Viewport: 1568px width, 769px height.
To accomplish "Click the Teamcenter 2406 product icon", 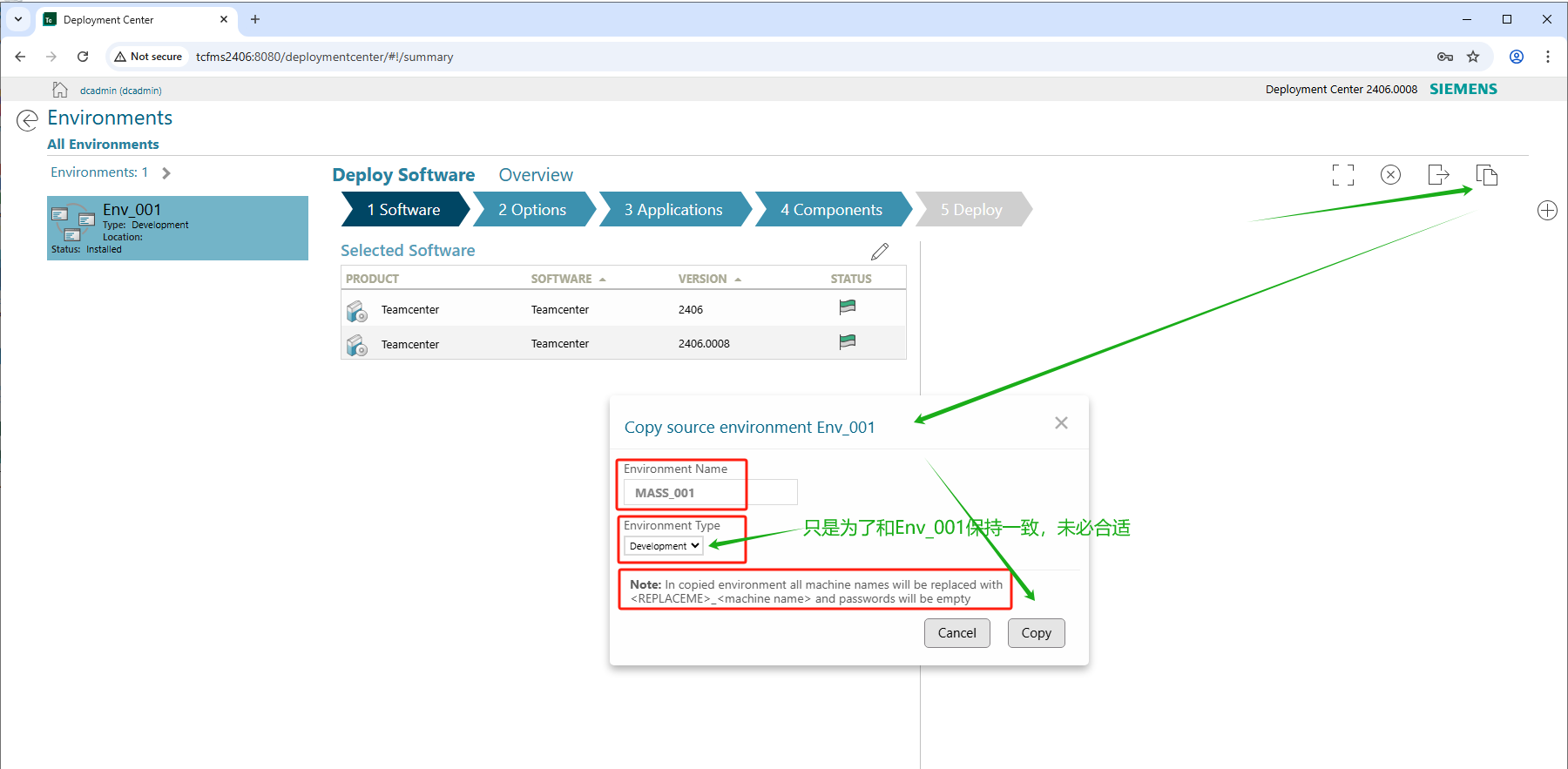I will pos(357,311).
